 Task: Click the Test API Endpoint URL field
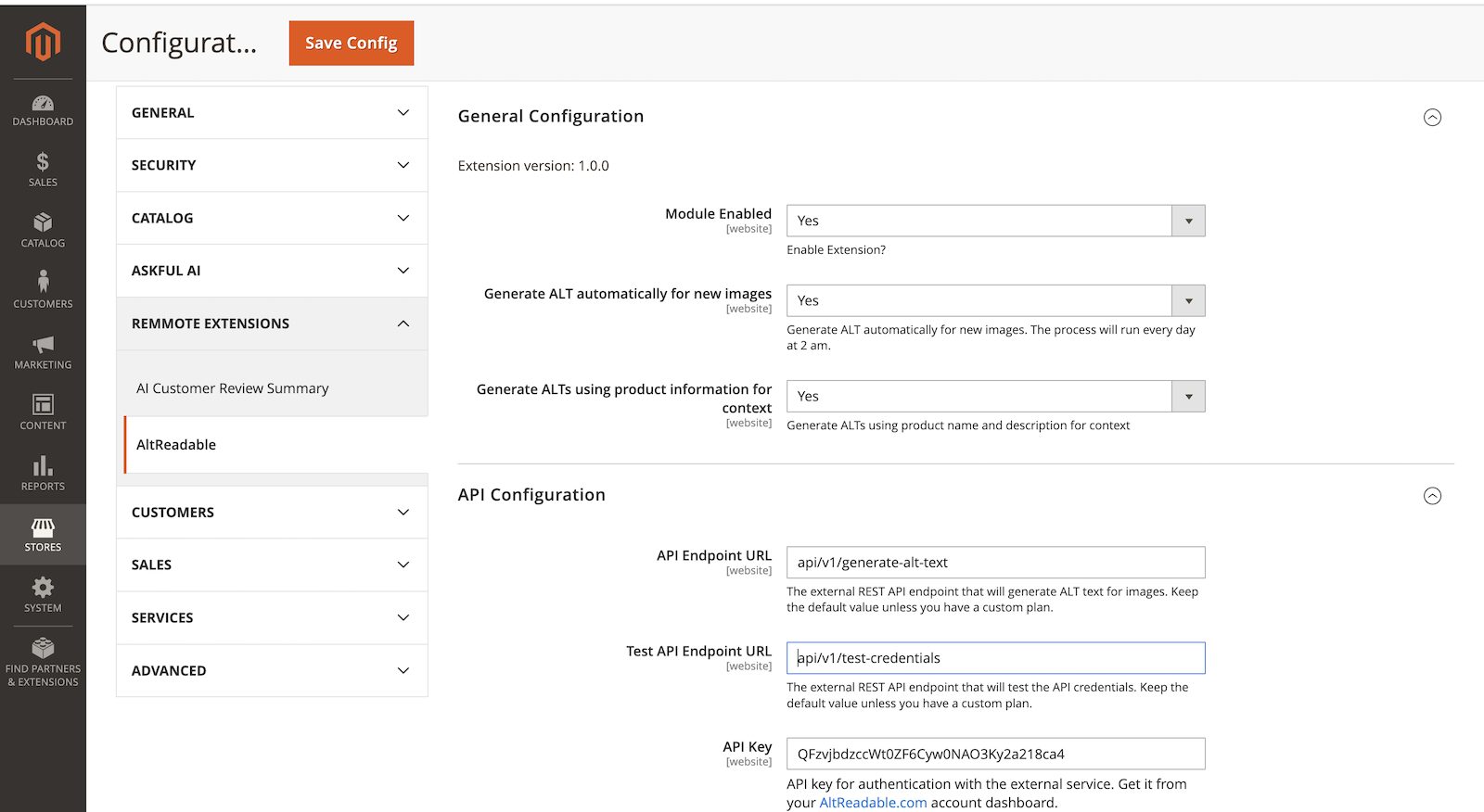pos(995,658)
